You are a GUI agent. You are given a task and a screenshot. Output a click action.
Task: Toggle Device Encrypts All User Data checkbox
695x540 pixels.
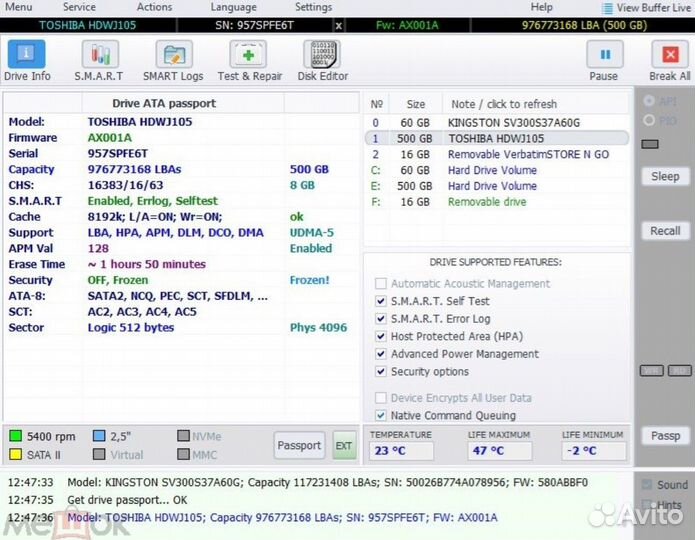380,398
